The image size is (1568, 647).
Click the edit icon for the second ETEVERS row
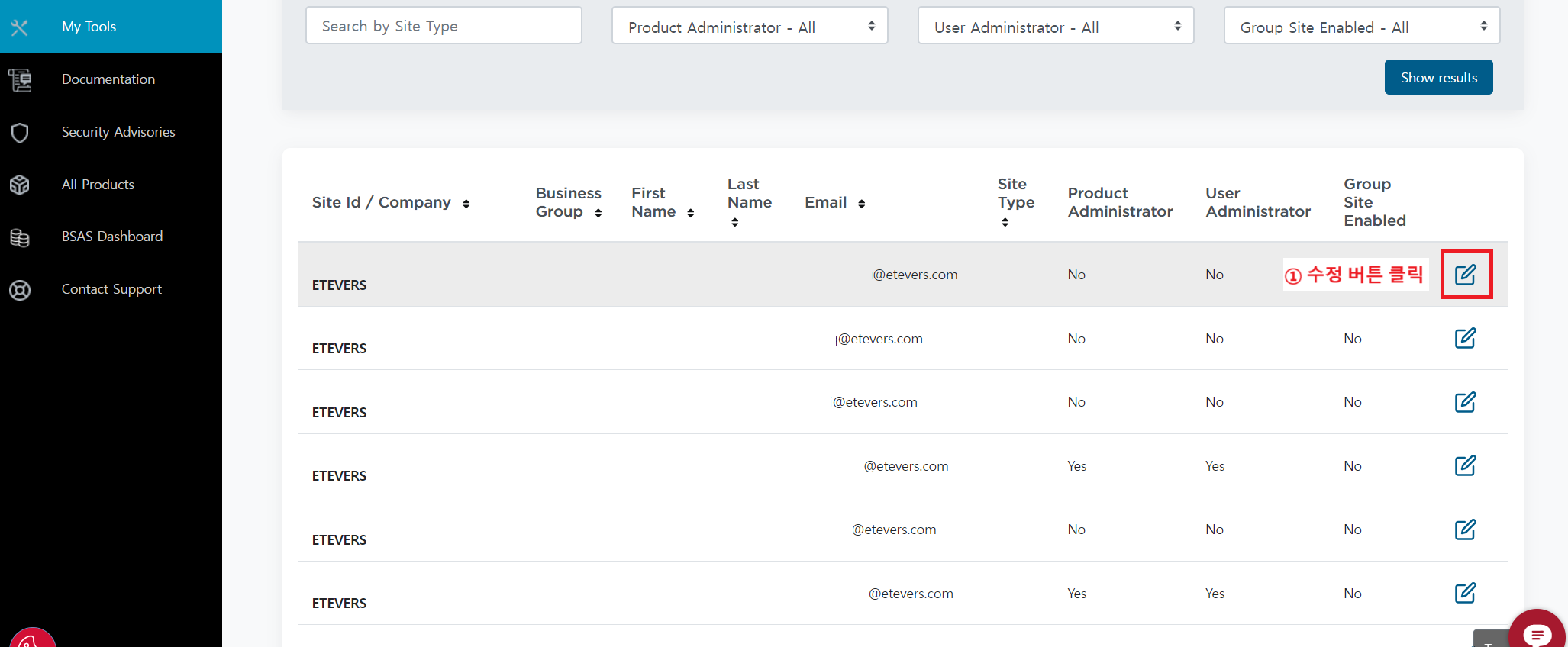coord(1465,338)
